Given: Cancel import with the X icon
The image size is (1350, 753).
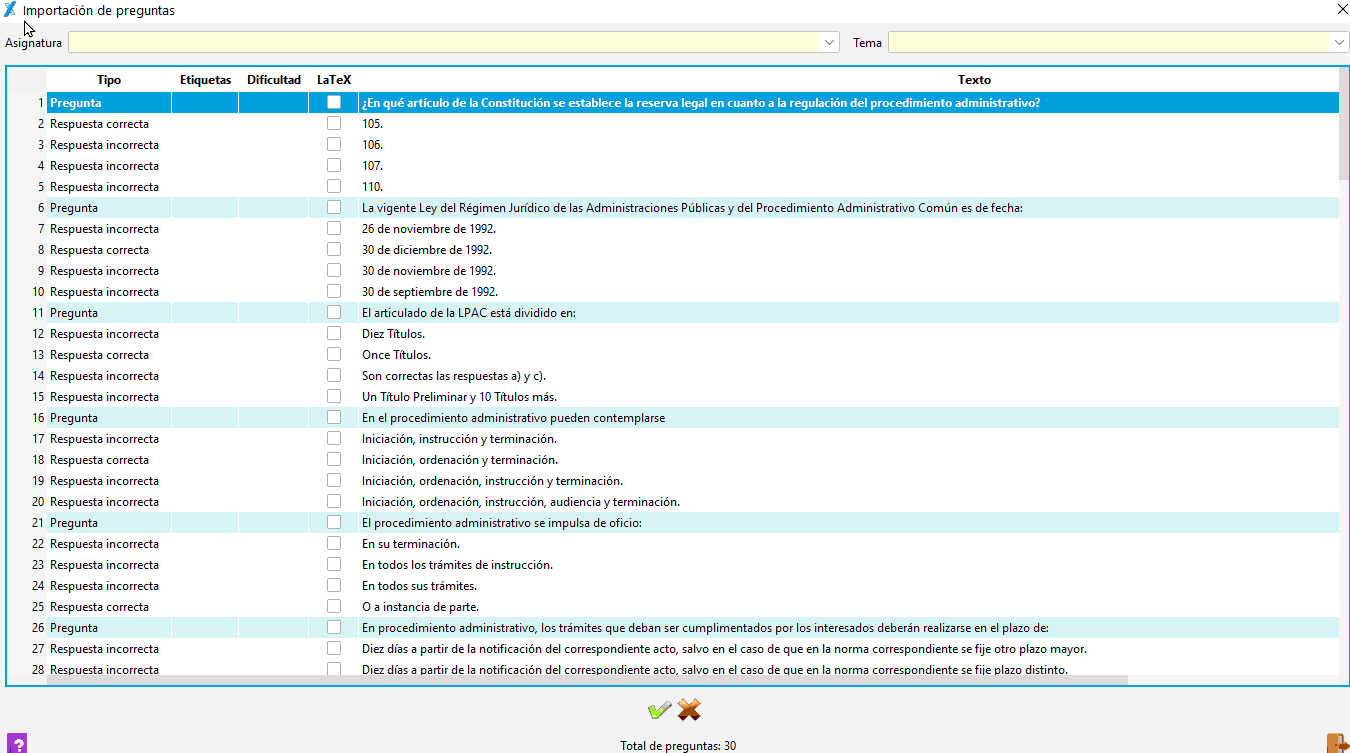Looking at the screenshot, I should (689, 710).
